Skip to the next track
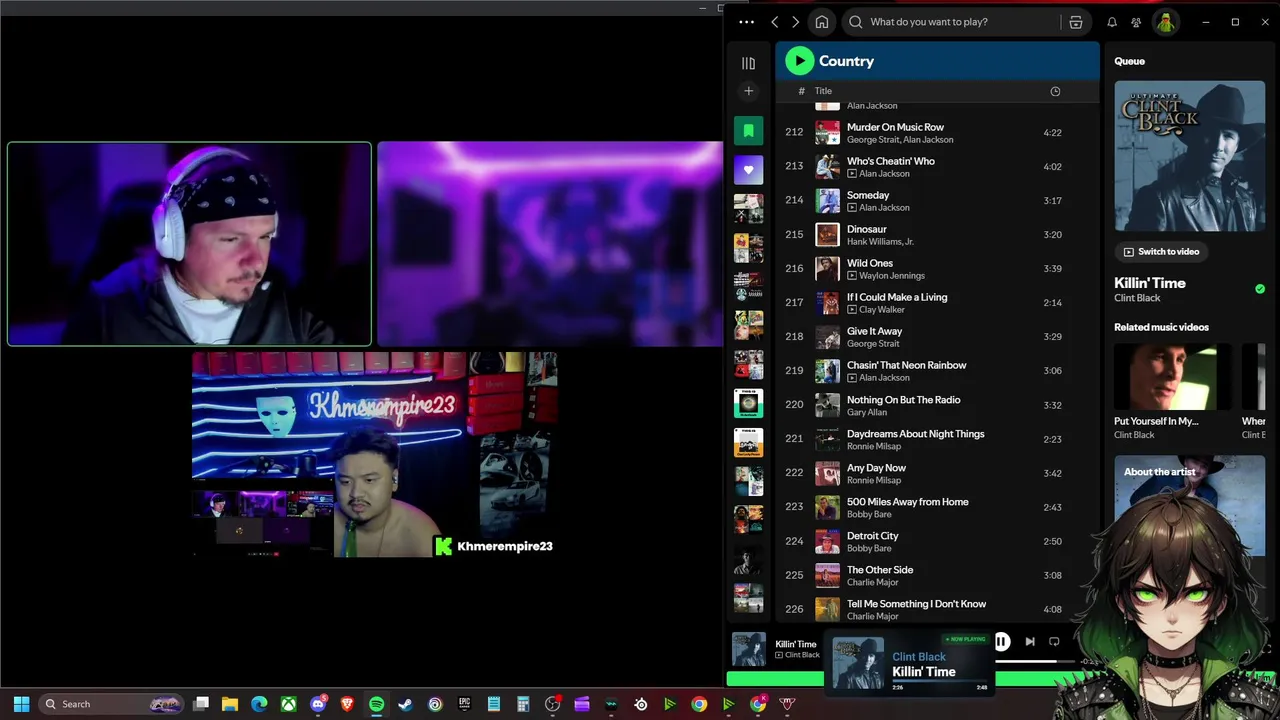Image resolution: width=1280 pixels, height=720 pixels. 1030,642
